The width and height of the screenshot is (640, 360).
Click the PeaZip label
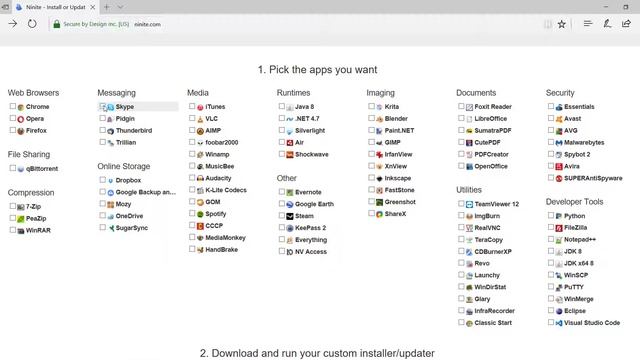(36, 218)
